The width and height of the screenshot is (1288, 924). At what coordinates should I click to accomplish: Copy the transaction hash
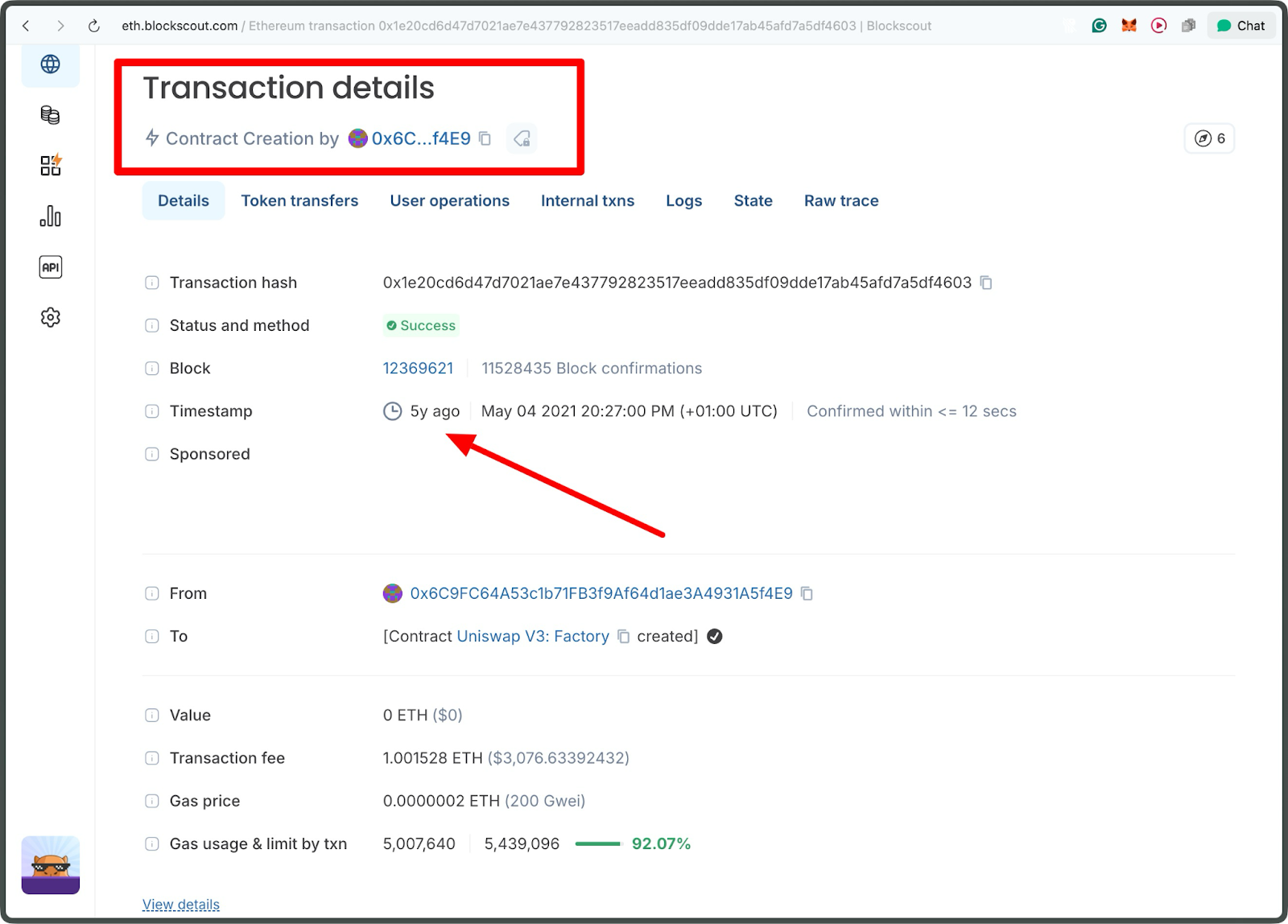[x=987, y=283]
